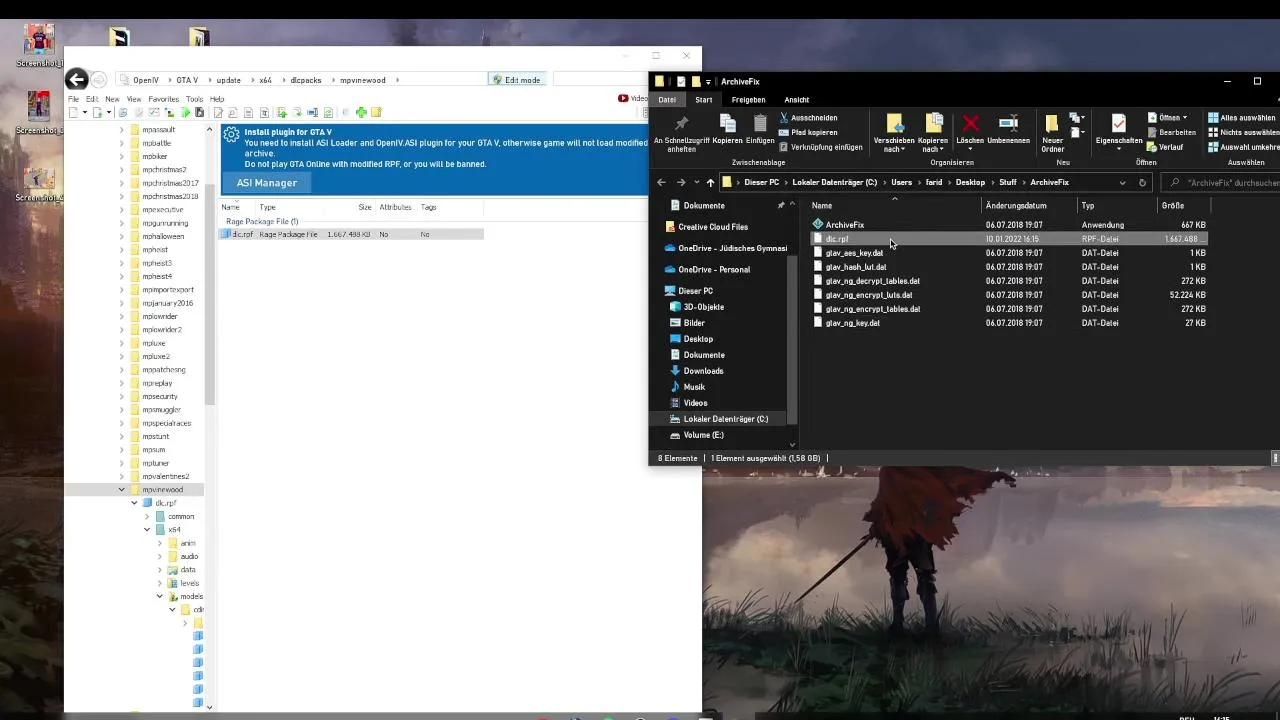Open Tools menu in OpenIV
1280x720 pixels.
click(x=194, y=99)
